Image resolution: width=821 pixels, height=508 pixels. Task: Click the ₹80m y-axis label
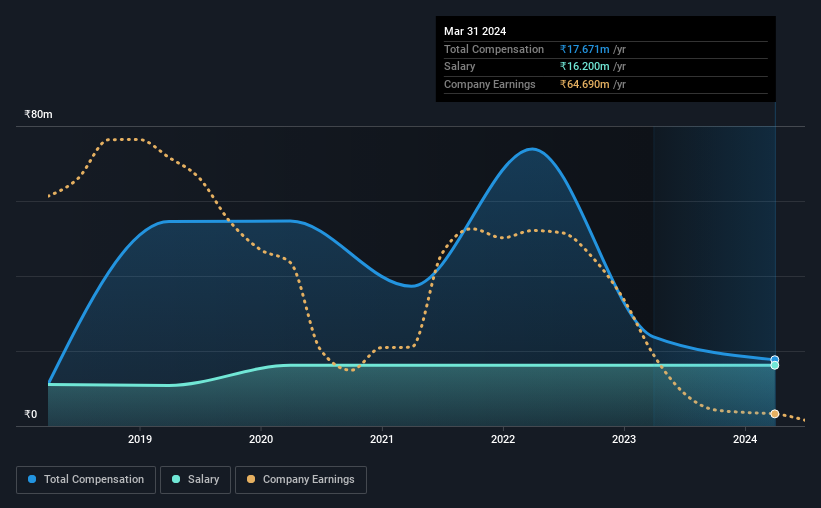[38, 114]
